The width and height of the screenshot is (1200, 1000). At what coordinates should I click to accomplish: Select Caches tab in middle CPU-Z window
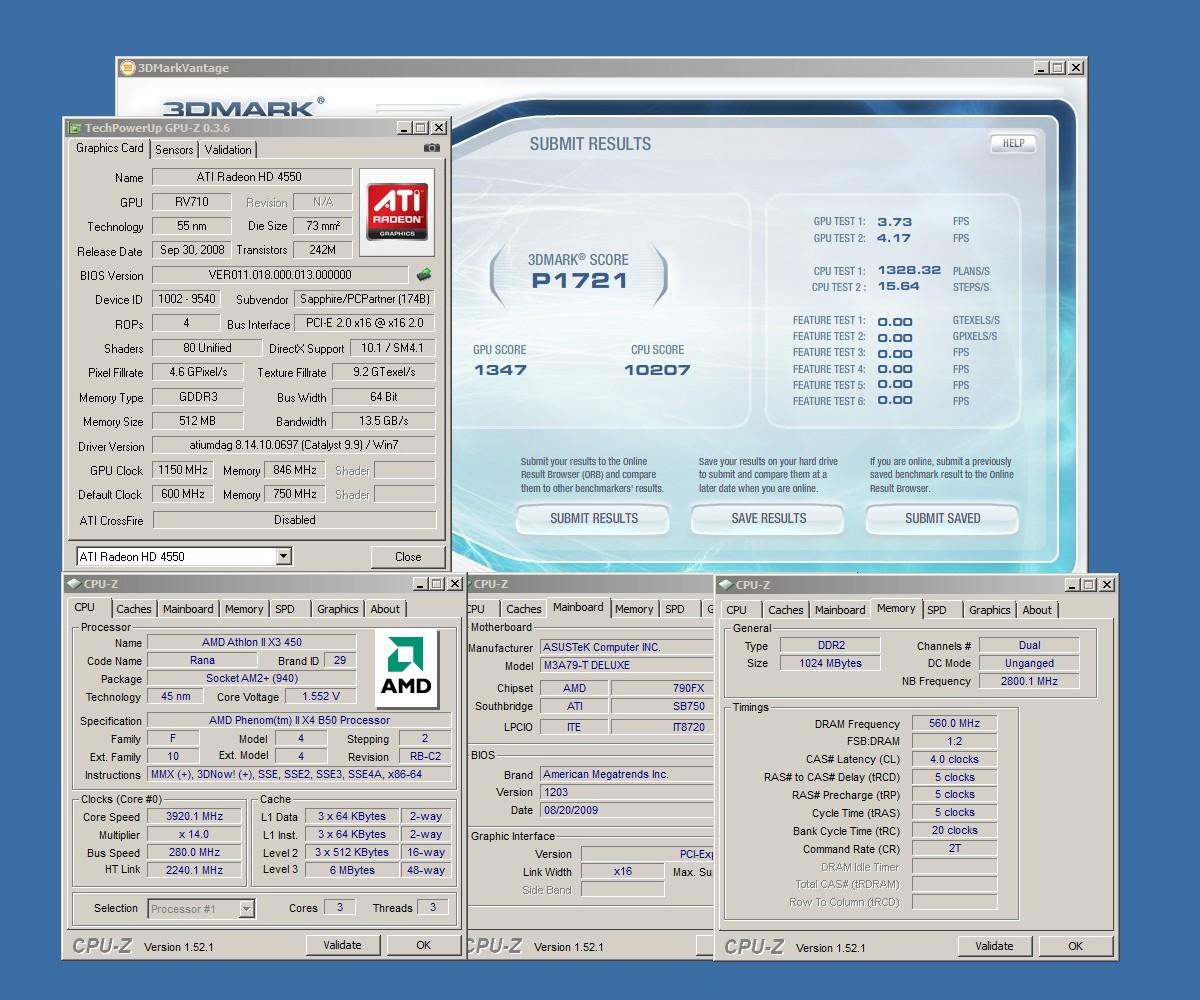(523, 609)
